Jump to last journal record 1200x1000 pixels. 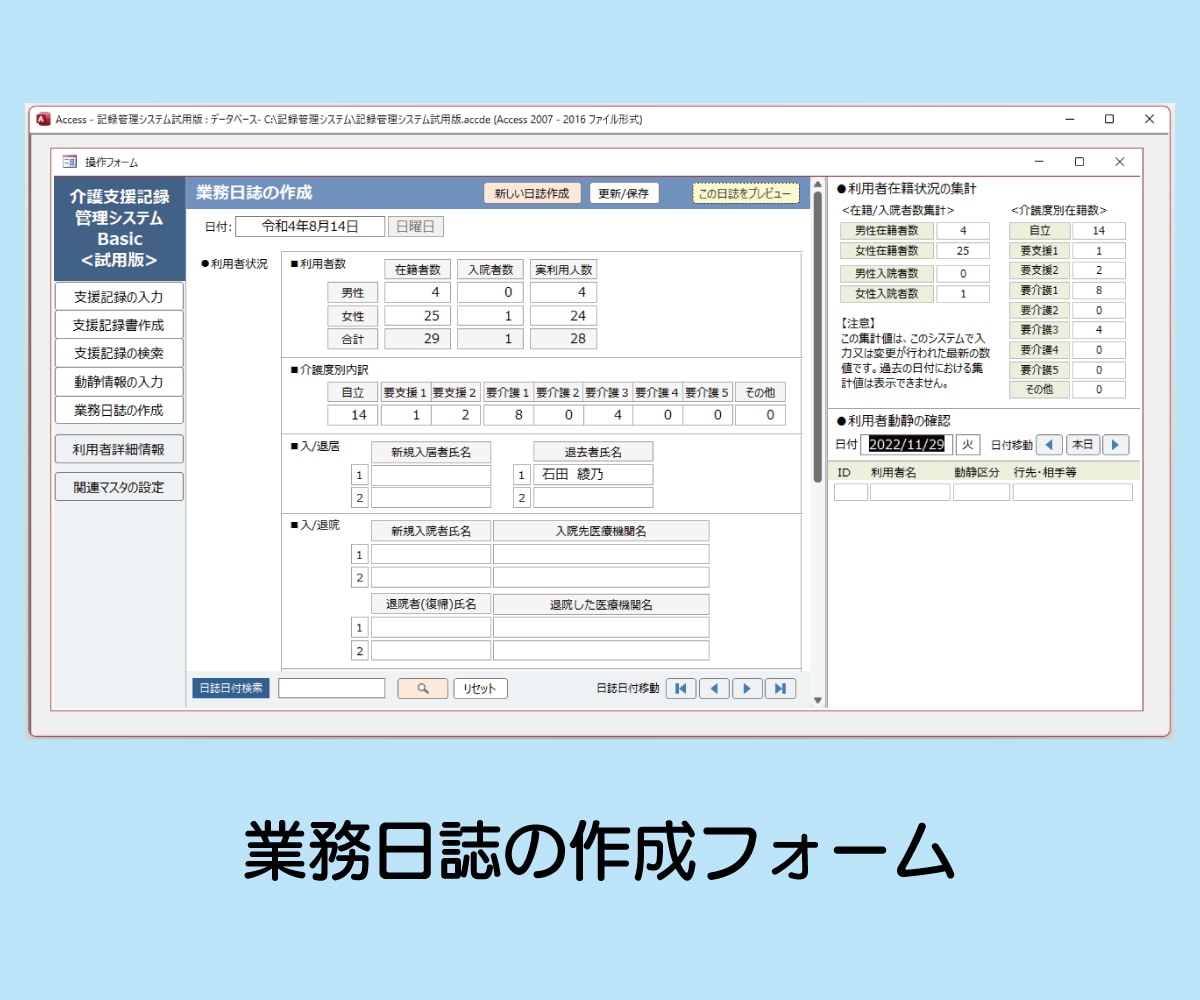pyautogui.click(x=780, y=688)
